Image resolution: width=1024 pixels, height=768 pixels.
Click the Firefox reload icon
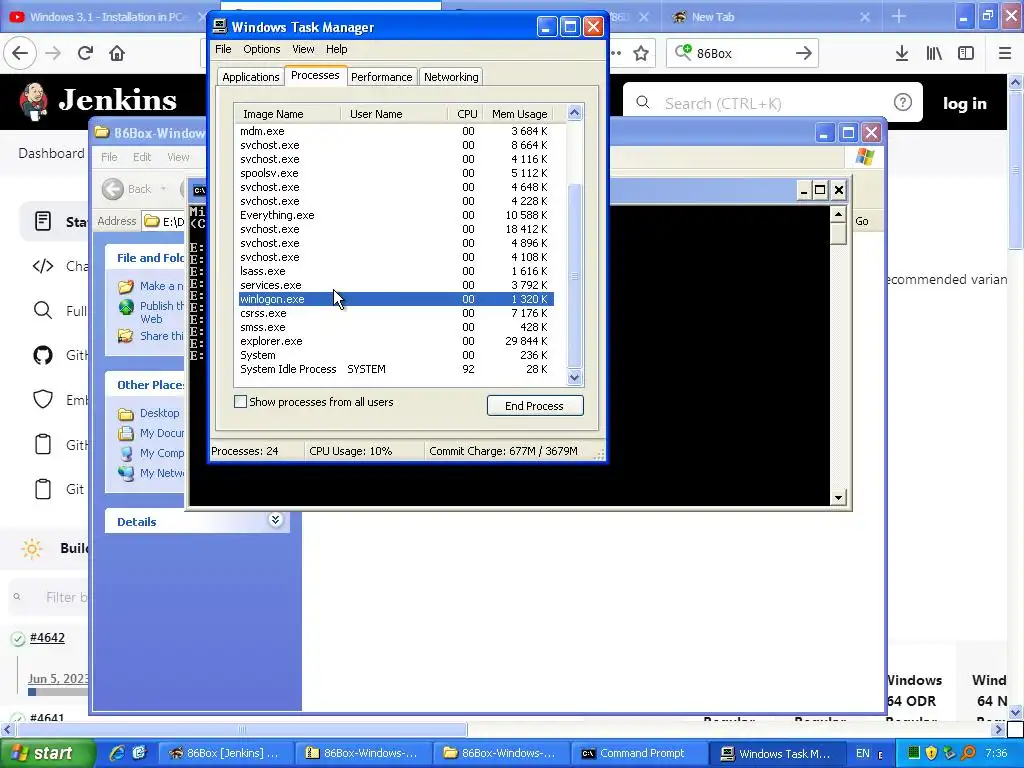pos(85,53)
